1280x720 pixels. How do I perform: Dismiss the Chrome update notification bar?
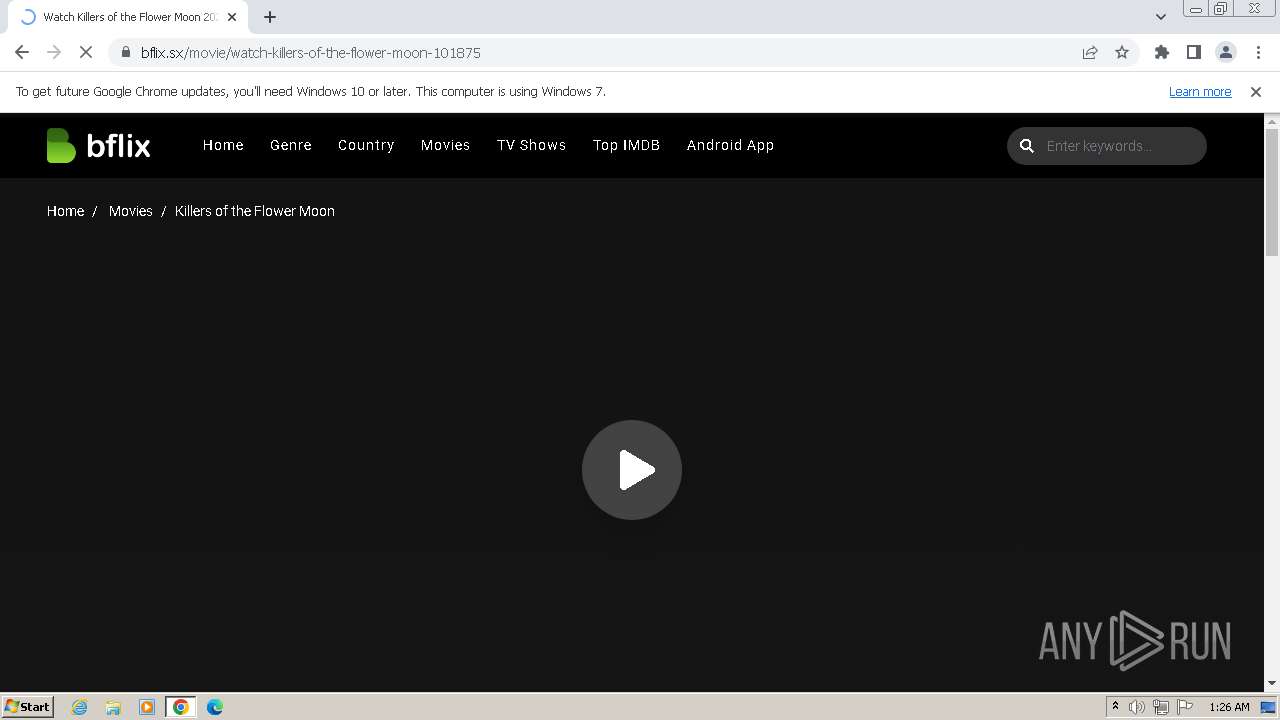click(x=1256, y=91)
